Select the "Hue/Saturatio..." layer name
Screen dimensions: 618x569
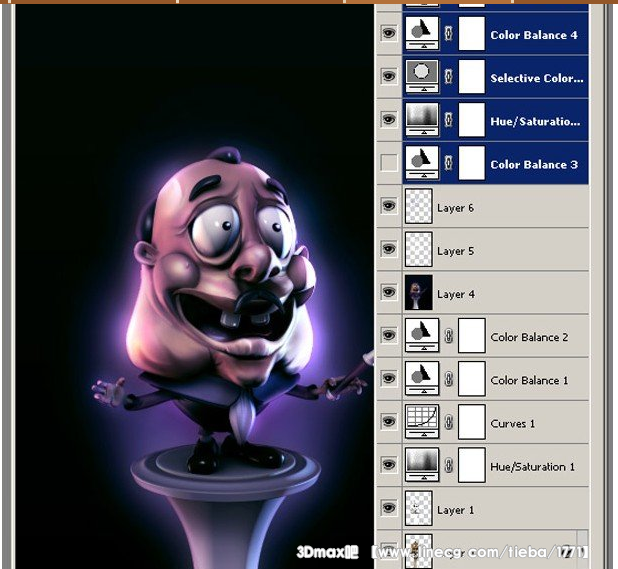(x=535, y=121)
